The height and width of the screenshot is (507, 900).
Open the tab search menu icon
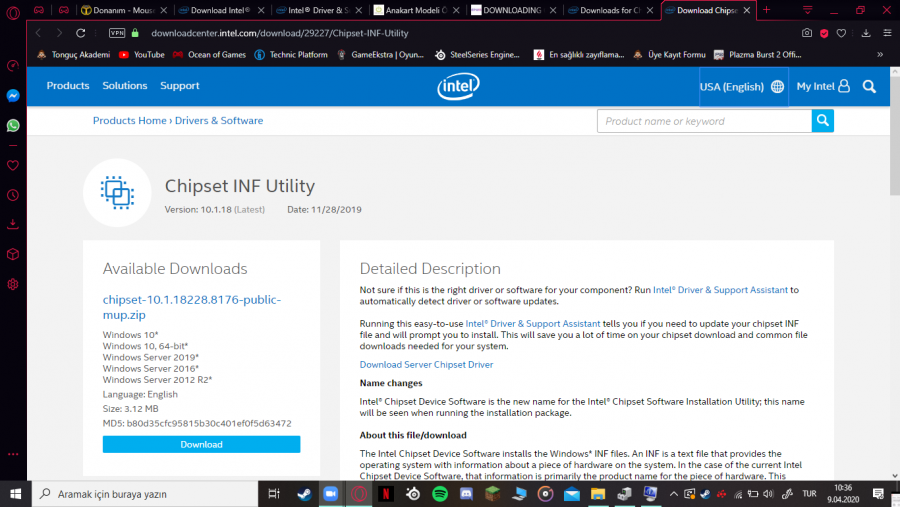pyautogui.click(x=807, y=10)
